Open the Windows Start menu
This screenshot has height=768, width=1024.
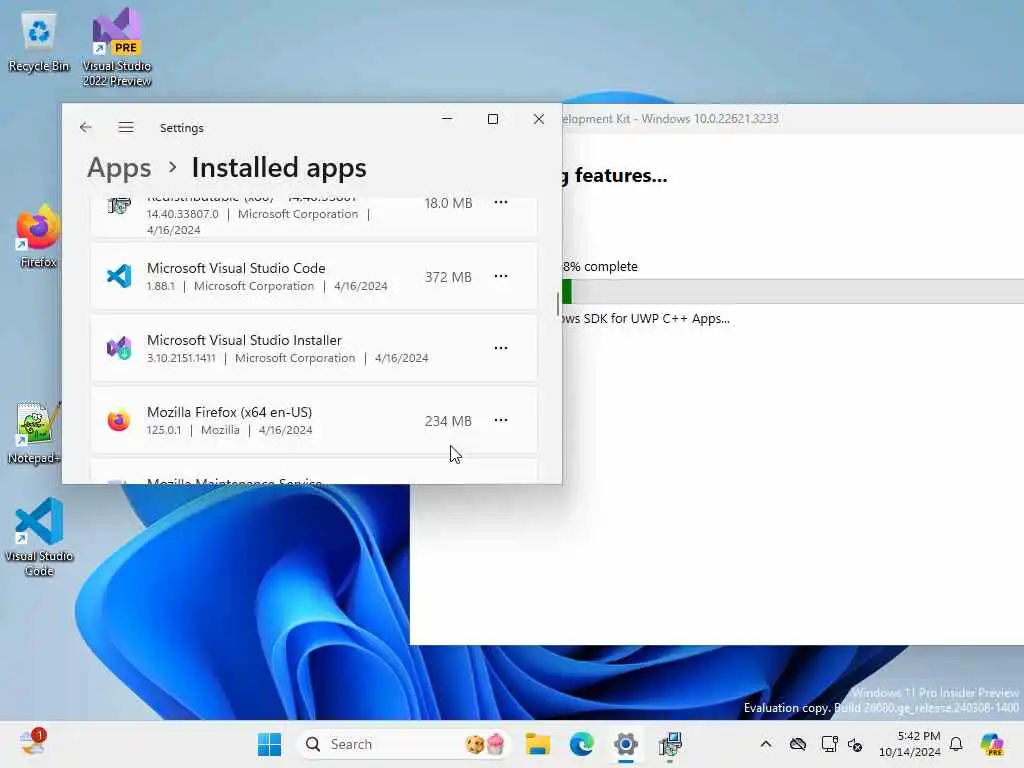click(x=269, y=744)
